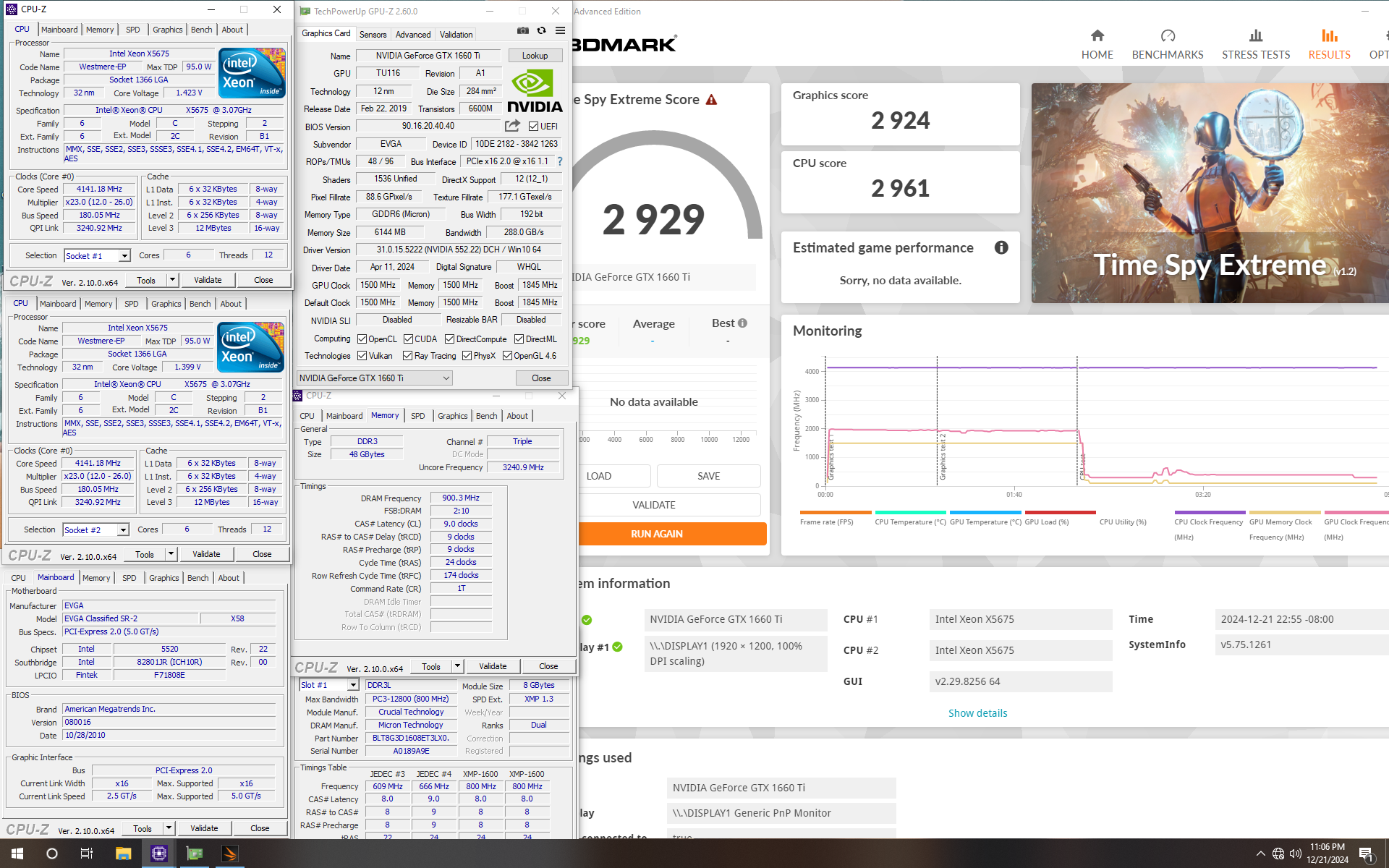The height and width of the screenshot is (868, 1389).
Task: Toggle DirectCompute checkbox
Action: pos(450,339)
